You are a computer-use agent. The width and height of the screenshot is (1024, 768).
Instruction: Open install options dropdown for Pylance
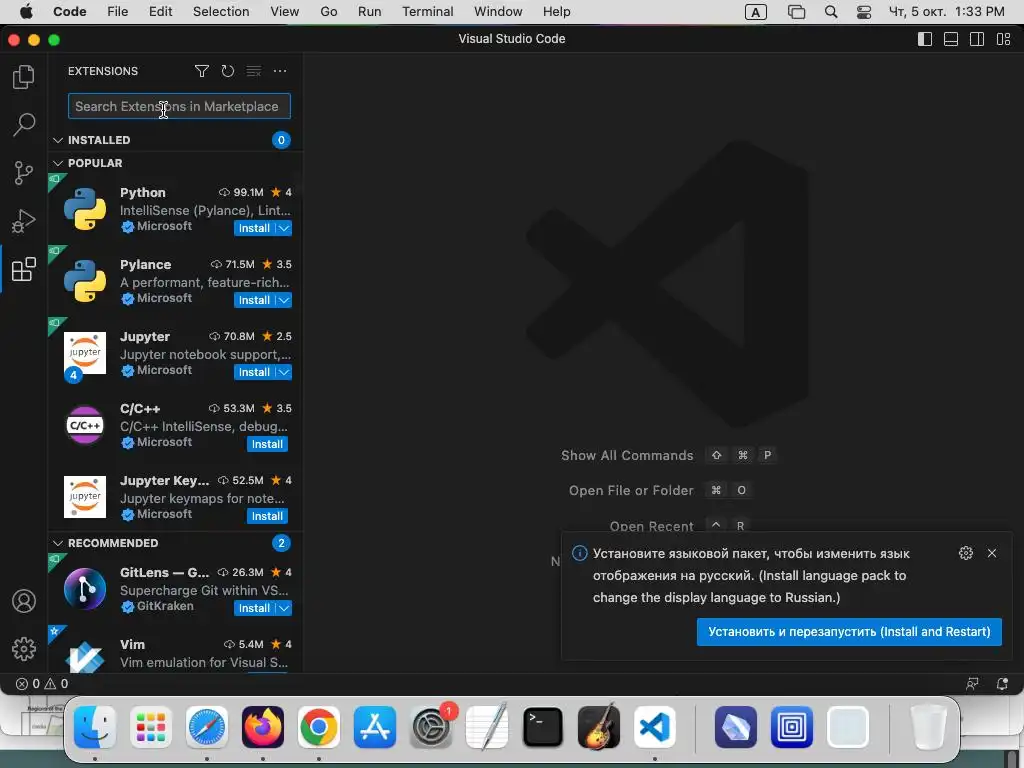click(283, 300)
